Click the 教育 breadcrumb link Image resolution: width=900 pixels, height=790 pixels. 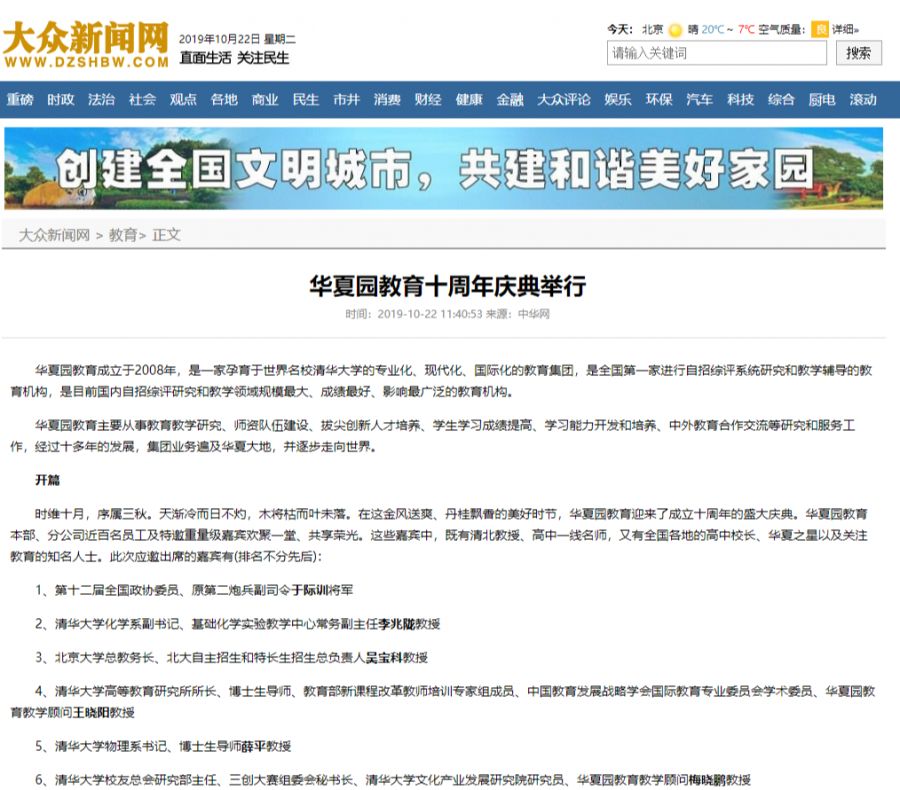(x=123, y=235)
